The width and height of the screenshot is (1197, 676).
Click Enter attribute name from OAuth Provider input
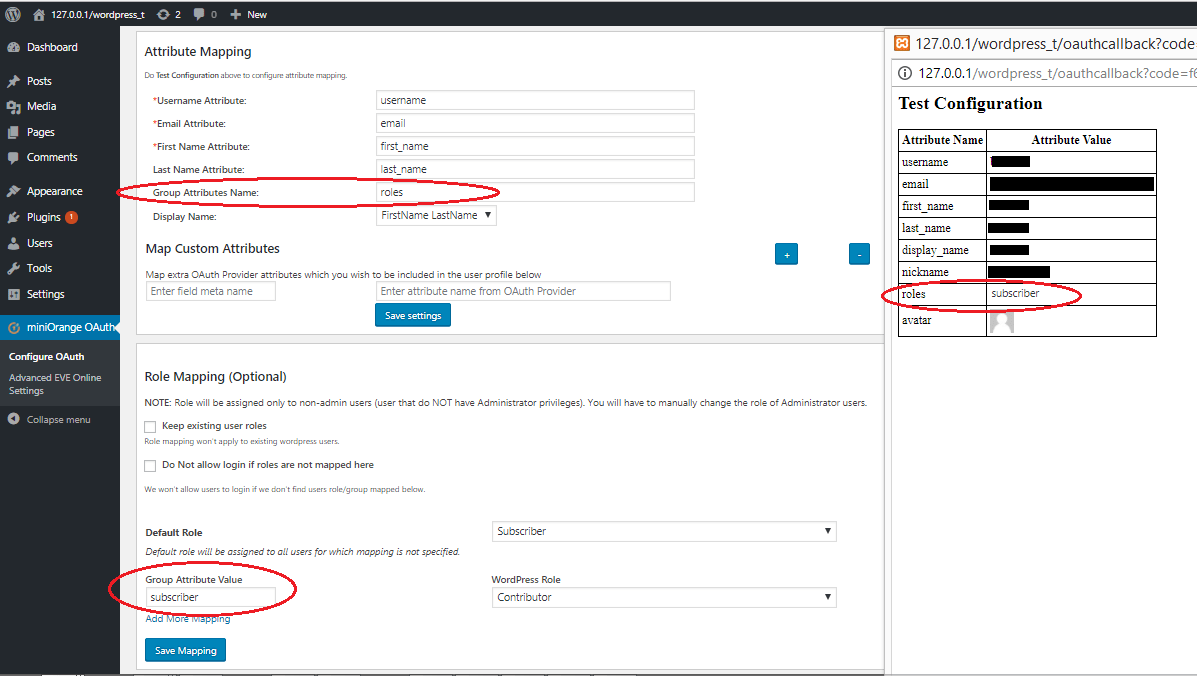pyautogui.click(x=523, y=291)
